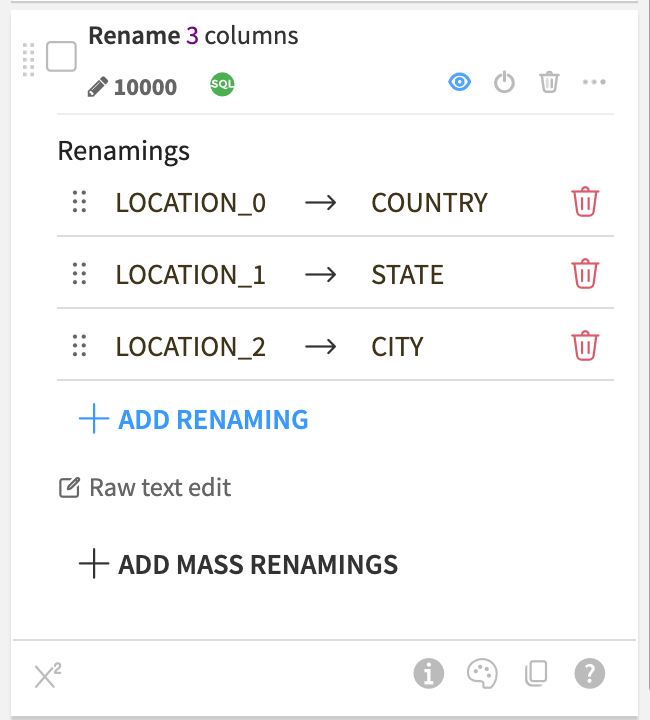The height and width of the screenshot is (720, 650).
Task: Open the color palette icon
Action: coord(482,674)
